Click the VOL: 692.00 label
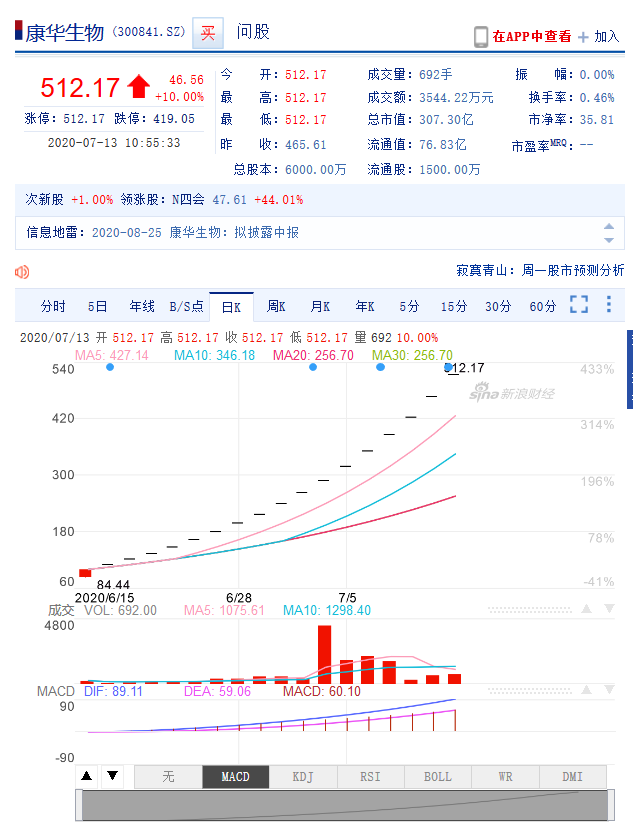The width and height of the screenshot is (633, 825). (120, 610)
